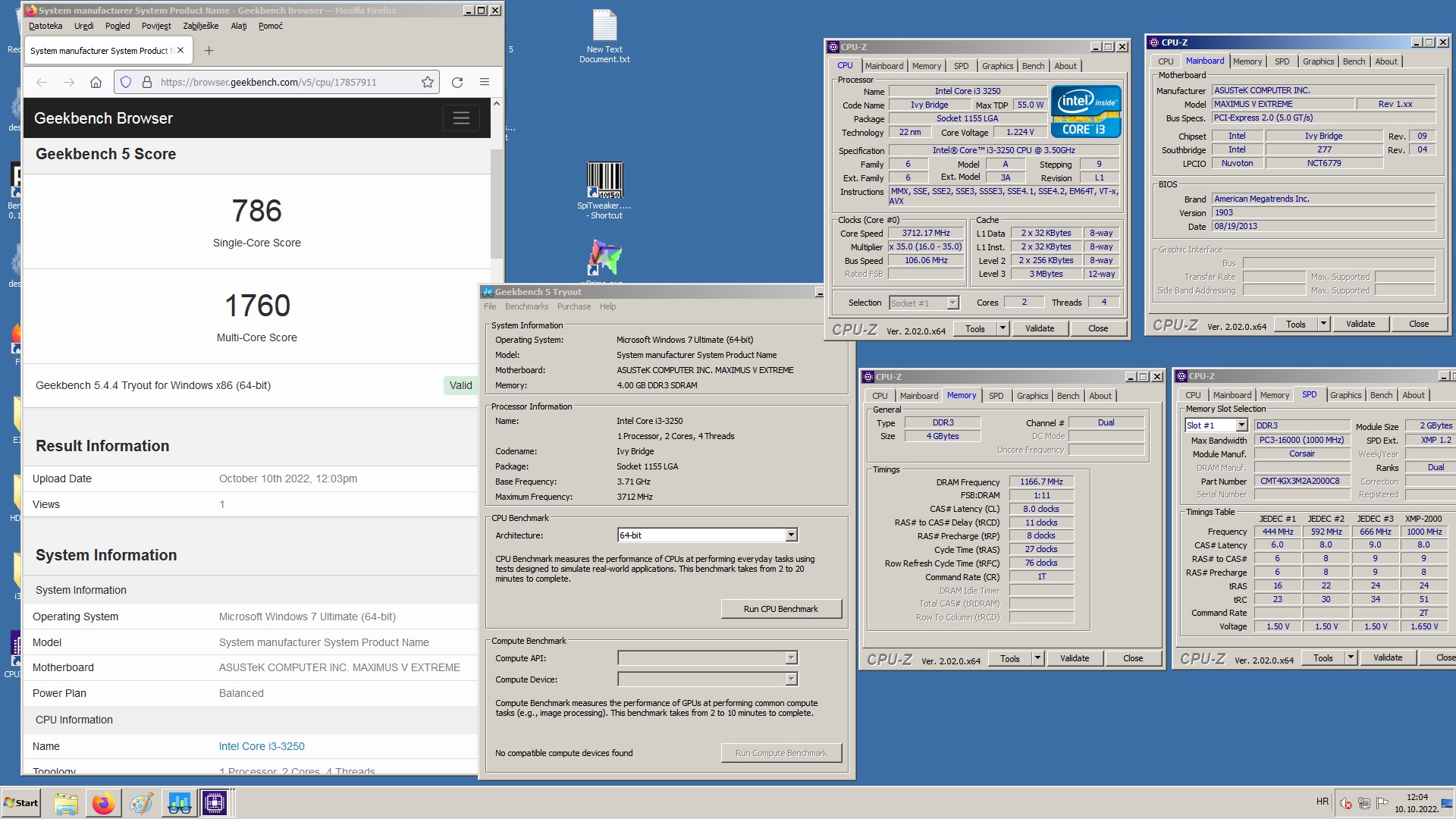Open the Purchase menu in Geekbench
1456x819 pixels.
(x=574, y=306)
